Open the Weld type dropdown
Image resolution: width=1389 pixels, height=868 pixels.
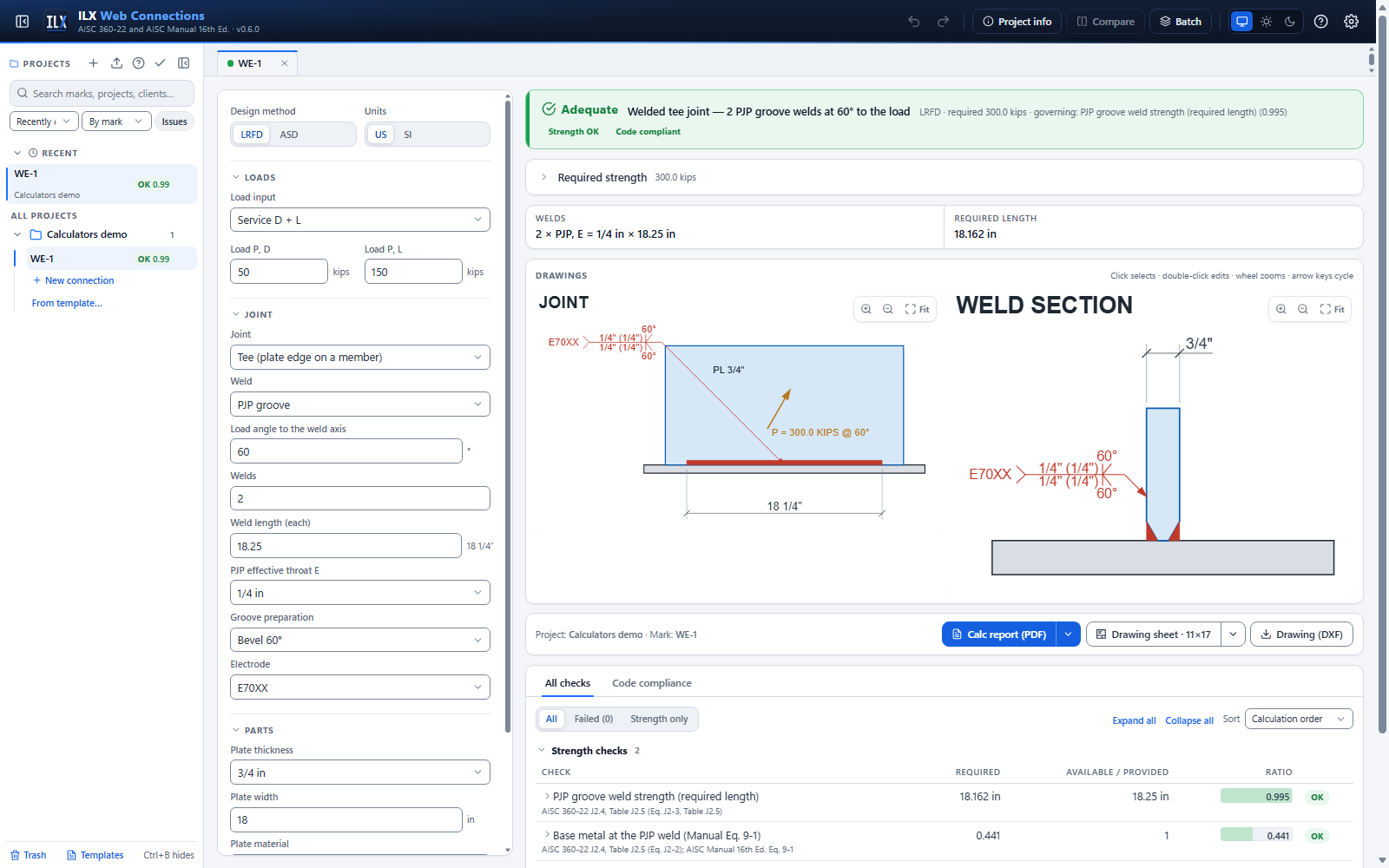pos(360,404)
